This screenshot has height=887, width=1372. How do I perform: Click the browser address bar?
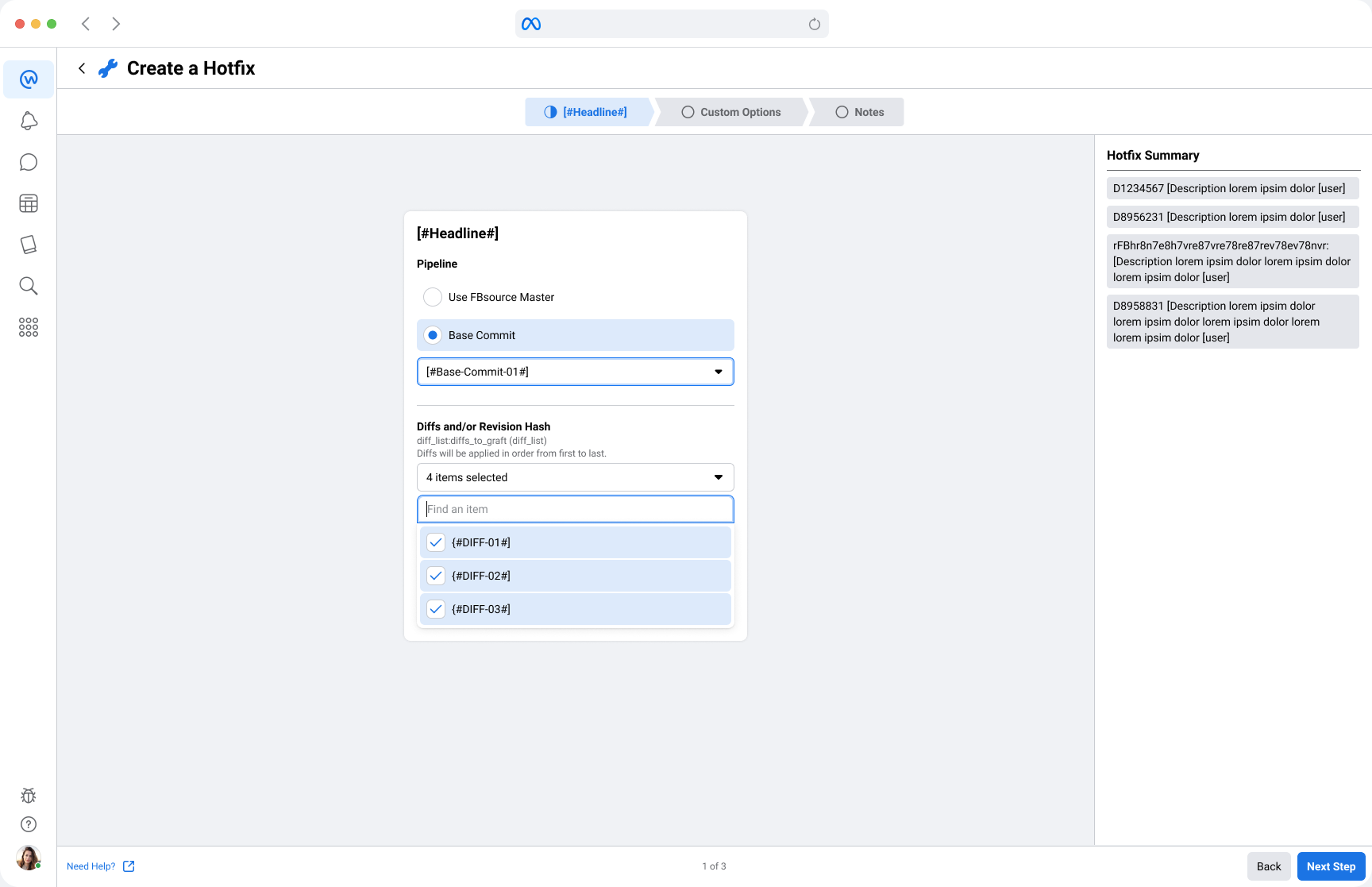672,24
